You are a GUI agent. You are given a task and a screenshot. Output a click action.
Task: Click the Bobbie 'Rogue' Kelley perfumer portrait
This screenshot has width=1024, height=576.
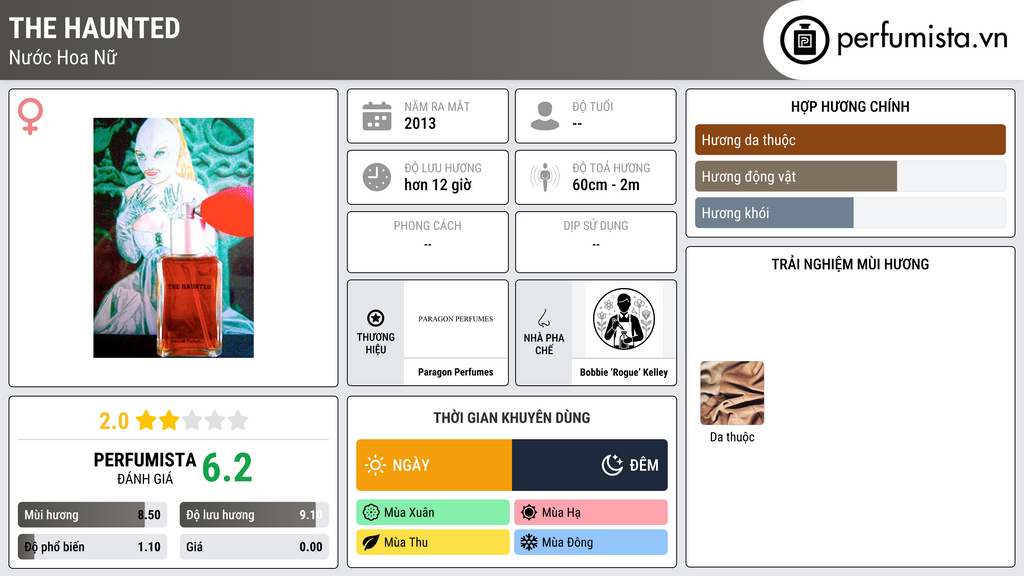624,319
